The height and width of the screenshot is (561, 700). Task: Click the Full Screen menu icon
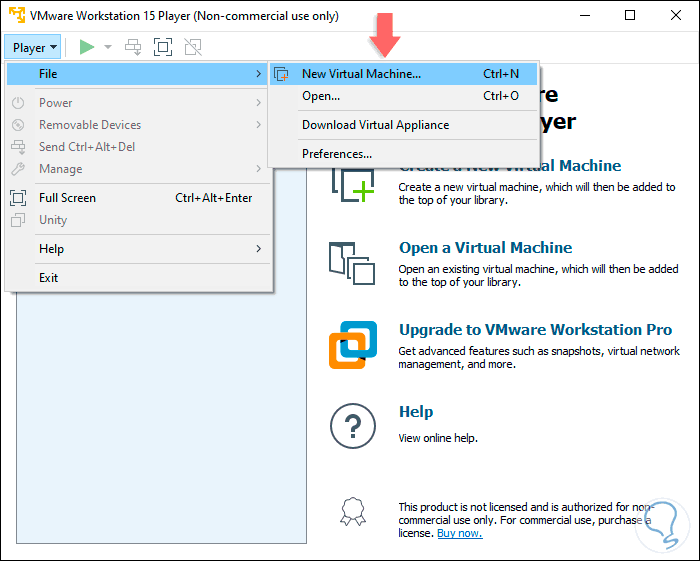pos(18,198)
